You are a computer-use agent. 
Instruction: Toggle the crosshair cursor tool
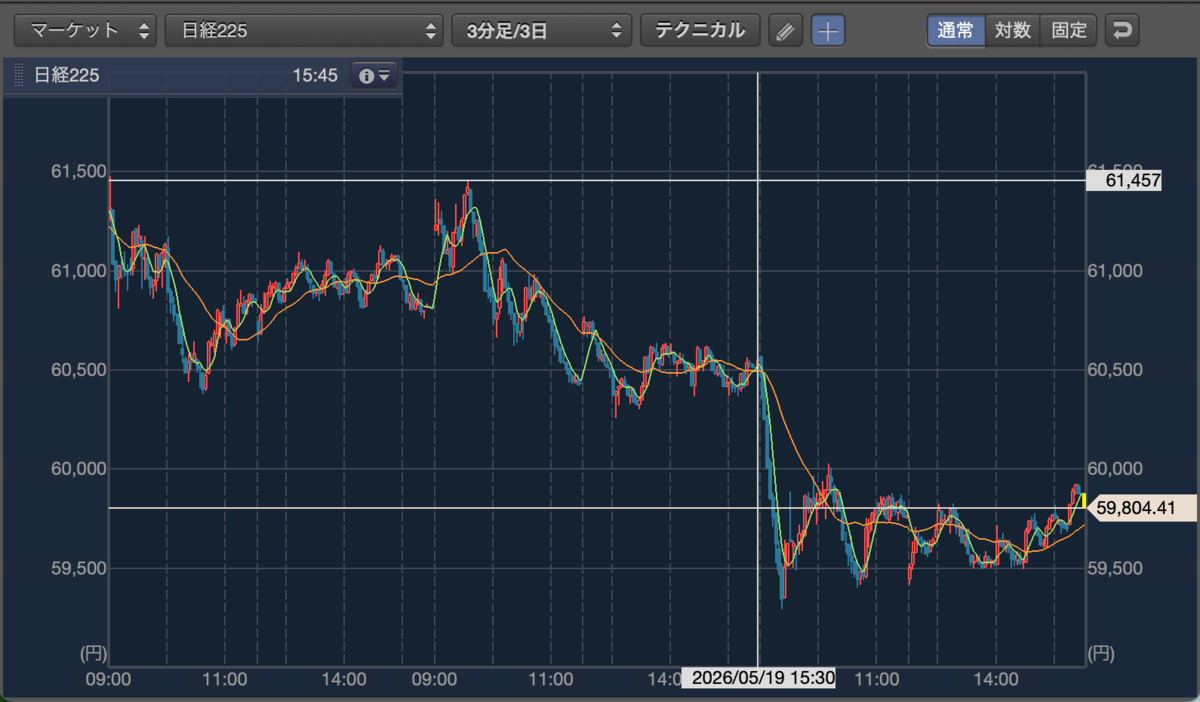pos(827,30)
